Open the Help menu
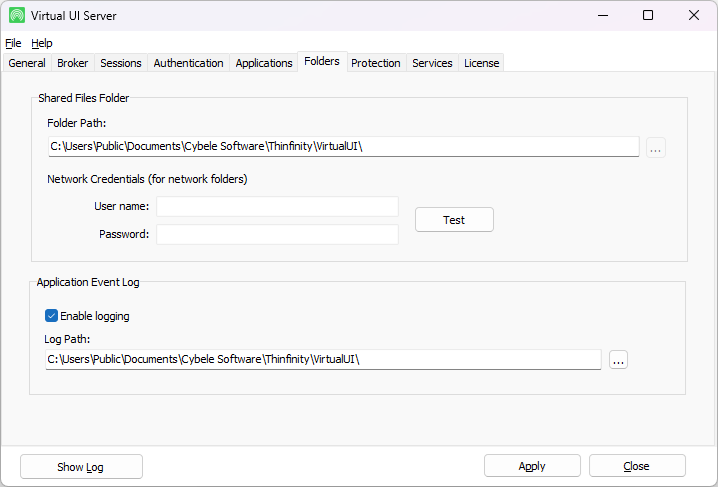 click(41, 43)
